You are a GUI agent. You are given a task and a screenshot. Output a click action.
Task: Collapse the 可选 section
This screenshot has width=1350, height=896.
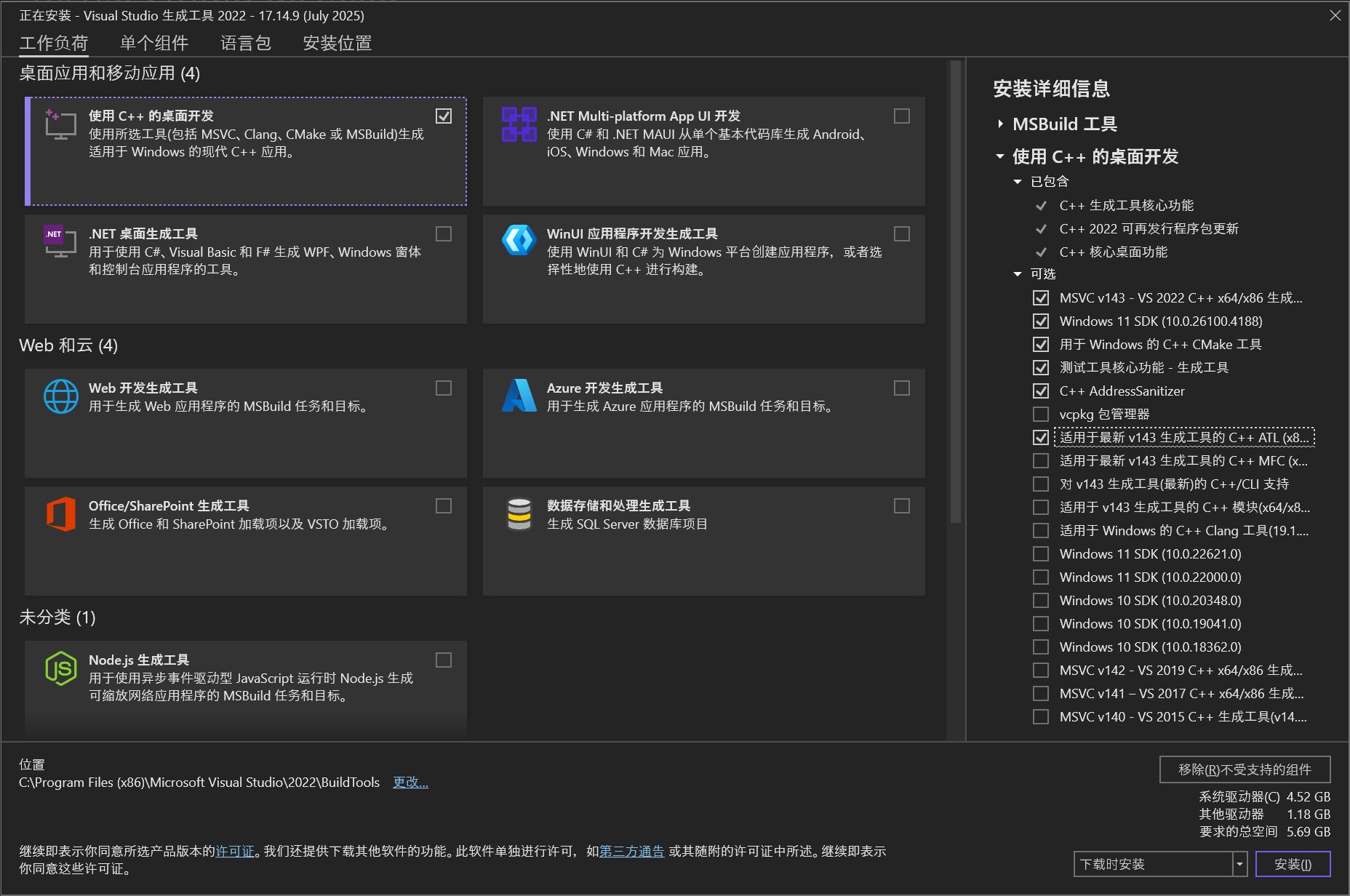[x=1018, y=274]
